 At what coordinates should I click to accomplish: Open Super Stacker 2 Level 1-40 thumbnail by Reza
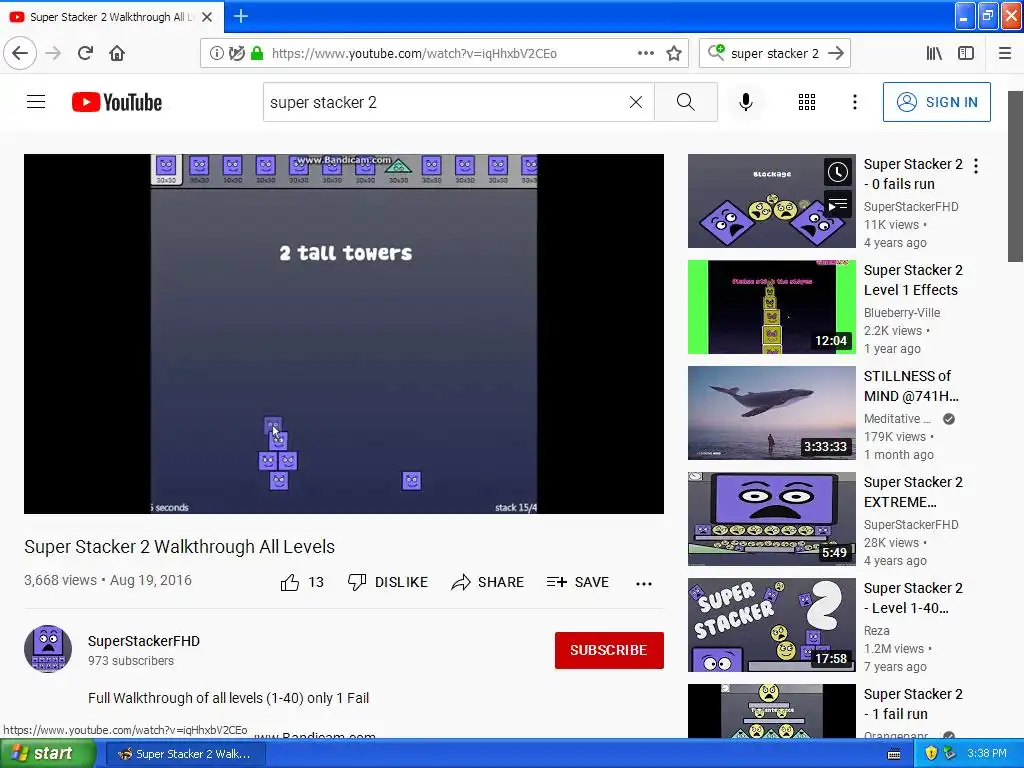point(771,624)
